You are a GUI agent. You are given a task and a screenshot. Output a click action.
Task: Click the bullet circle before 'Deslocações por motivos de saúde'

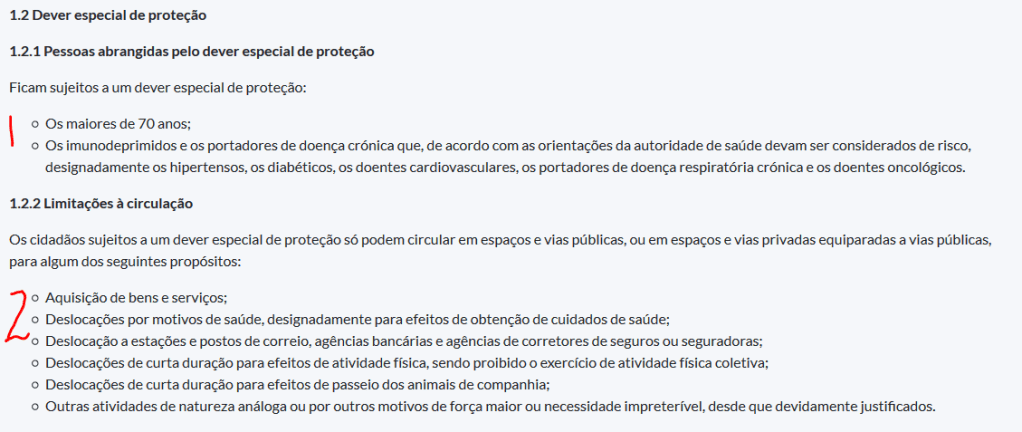point(35,319)
